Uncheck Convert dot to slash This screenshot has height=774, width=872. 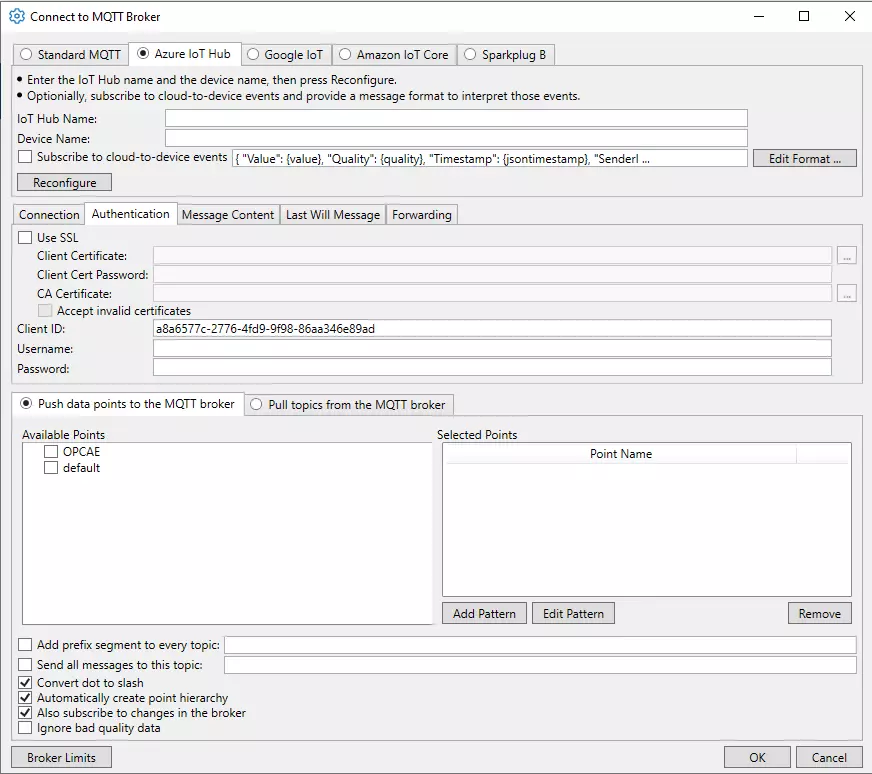click(25, 682)
